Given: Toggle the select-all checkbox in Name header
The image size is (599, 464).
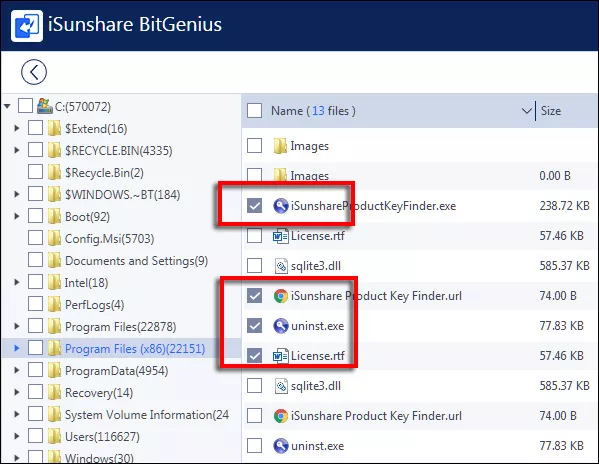Looking at the screenshot, I should click(254, 111).
